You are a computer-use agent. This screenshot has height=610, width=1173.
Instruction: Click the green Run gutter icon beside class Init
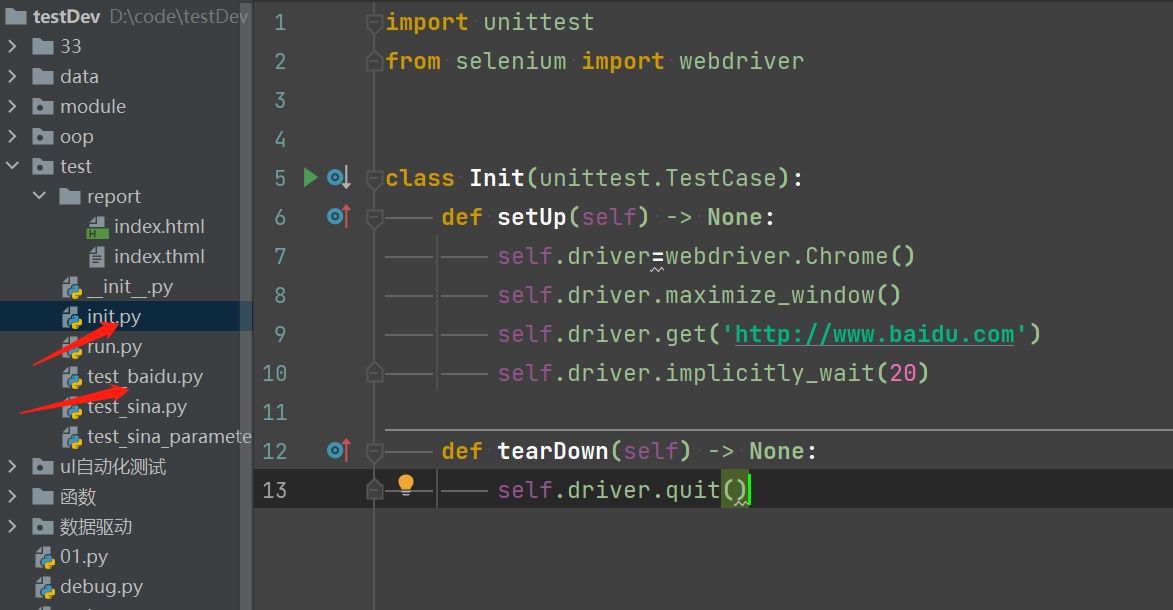(x=310, y=178)
